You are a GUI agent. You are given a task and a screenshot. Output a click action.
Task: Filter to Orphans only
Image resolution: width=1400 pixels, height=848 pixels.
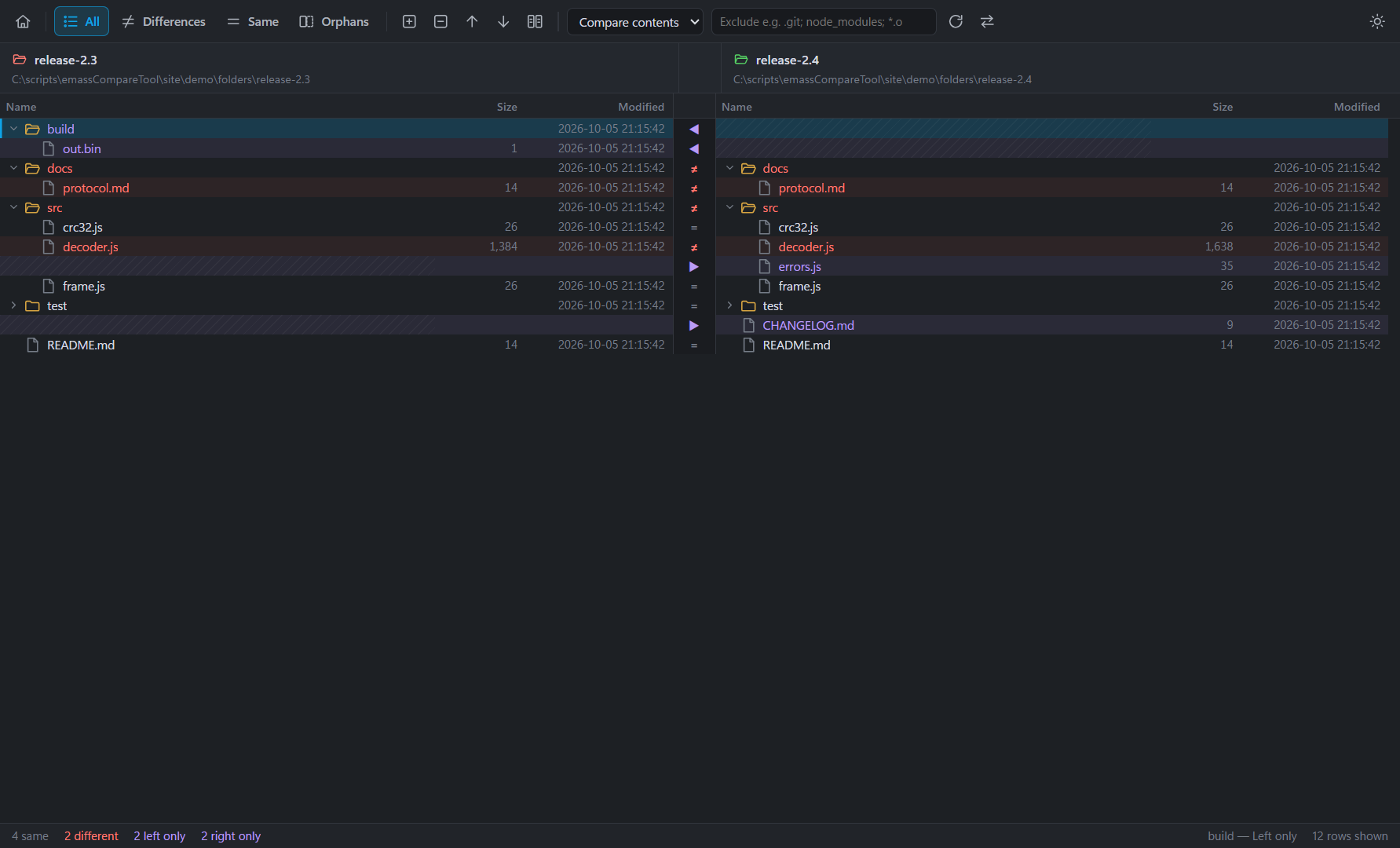[334, 22]
